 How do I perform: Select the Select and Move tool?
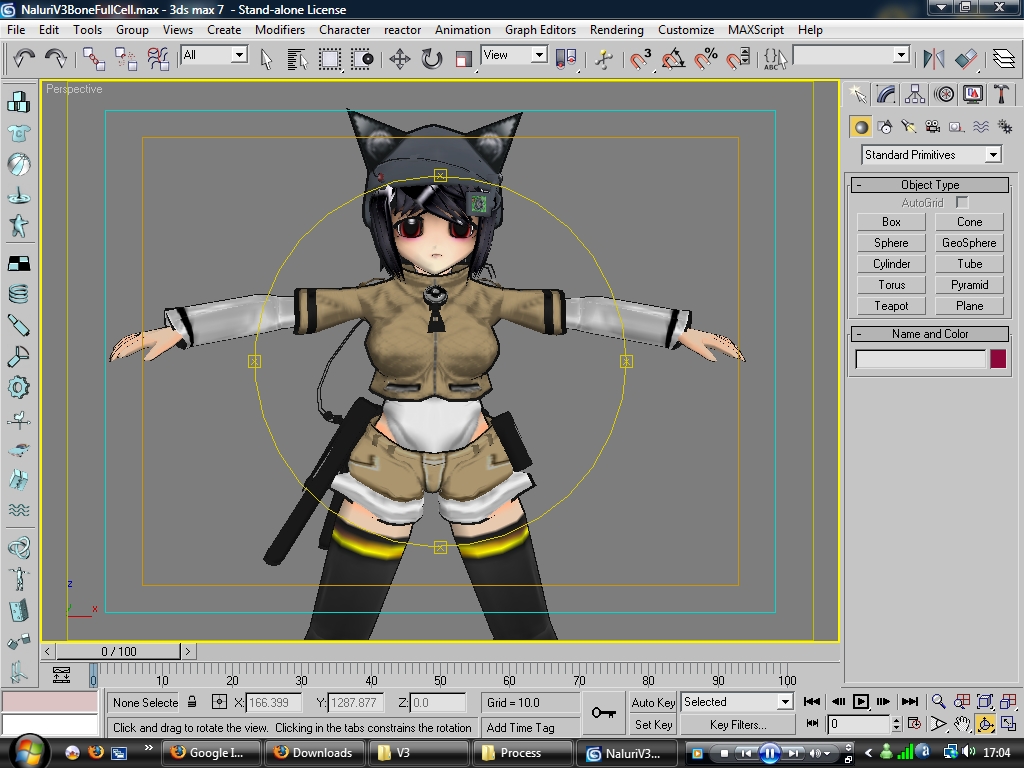pos(400,59)
